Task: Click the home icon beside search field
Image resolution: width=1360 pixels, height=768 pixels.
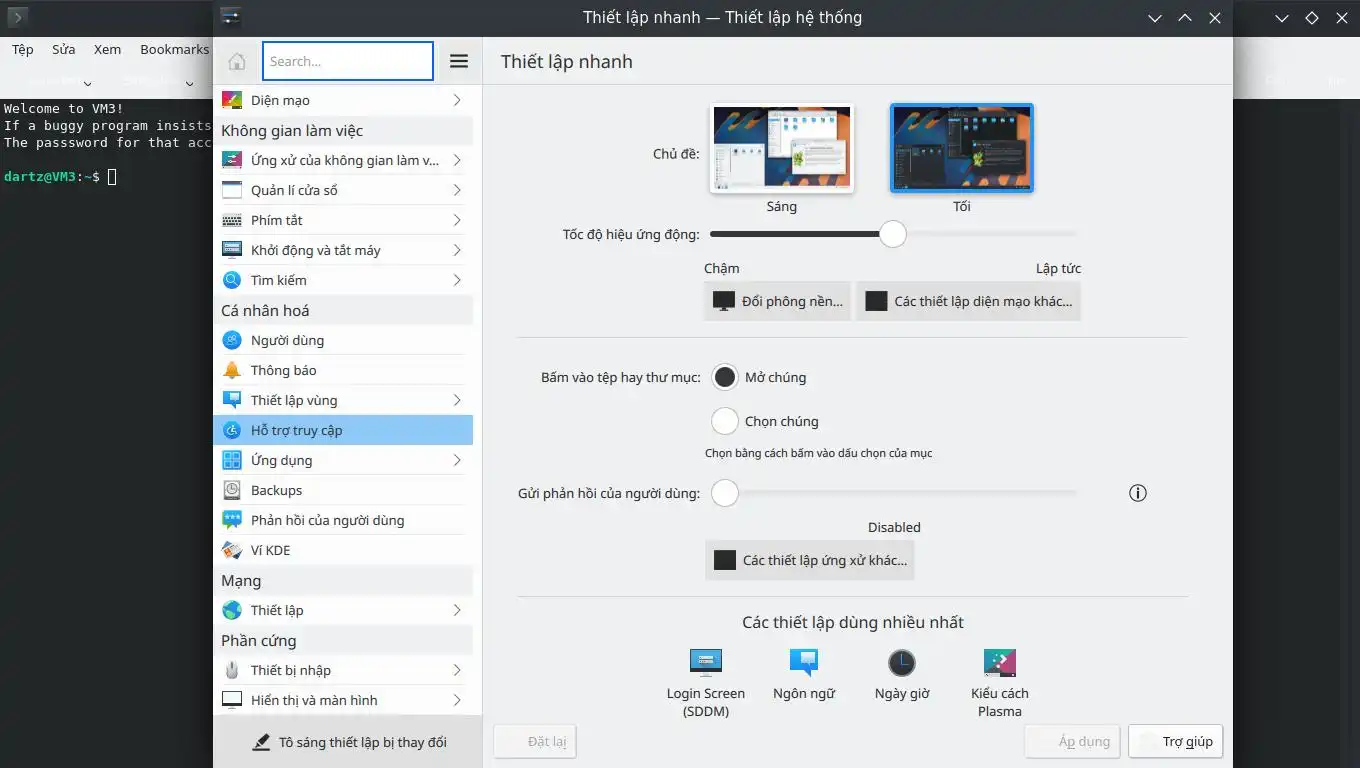Action: pyautogui.click(x=237, y=61)
